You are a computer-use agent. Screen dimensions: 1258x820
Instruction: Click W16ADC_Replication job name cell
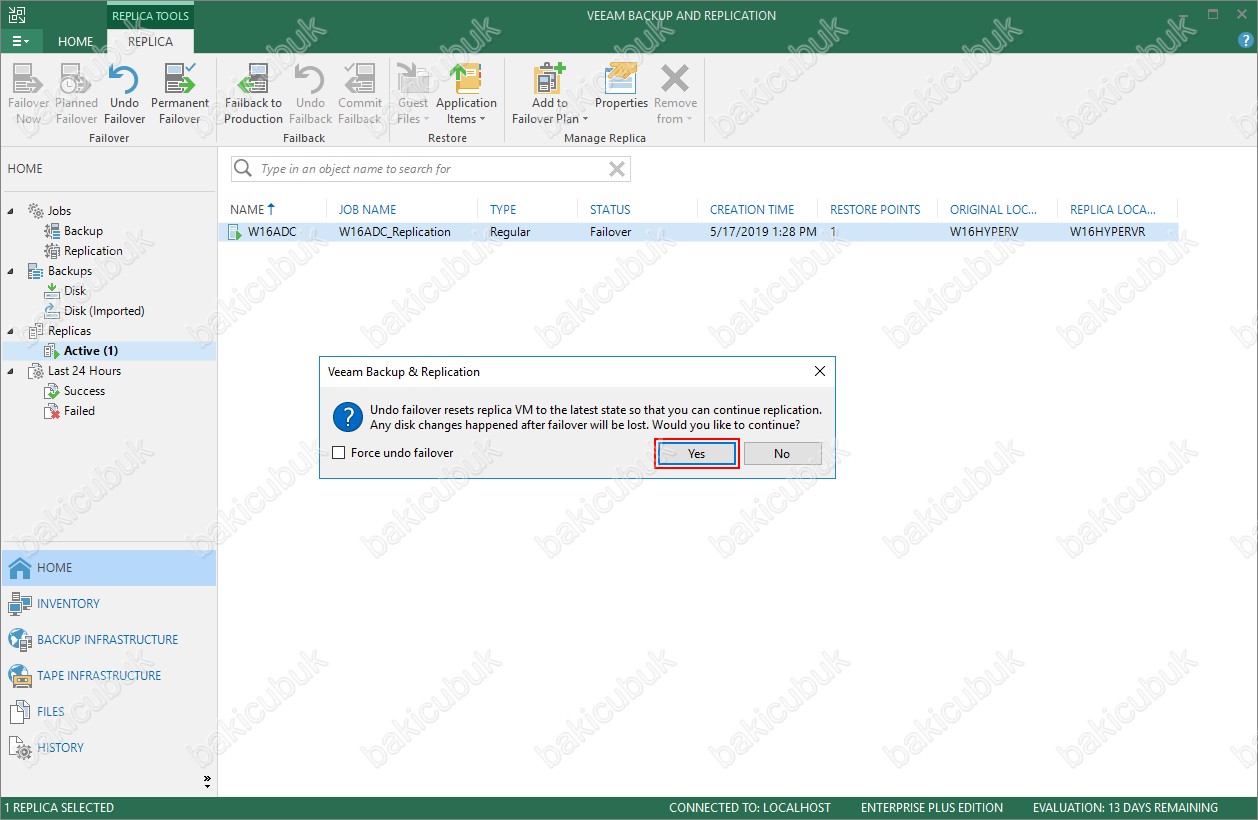pyautogui.click(x=394, y=232)
